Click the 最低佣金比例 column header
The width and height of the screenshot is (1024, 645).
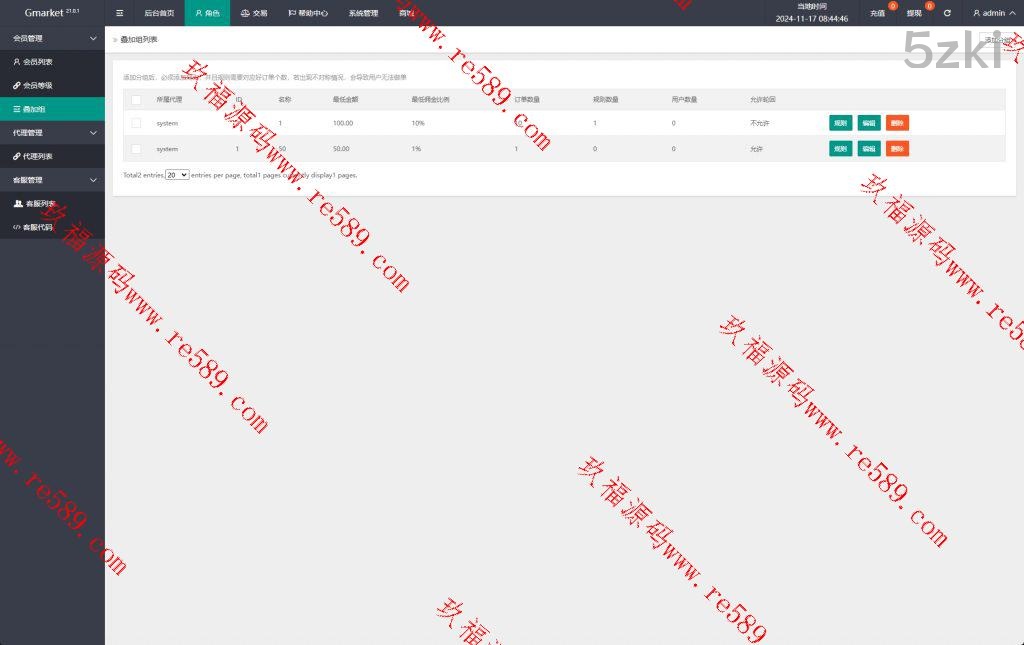tap(430, 100)
